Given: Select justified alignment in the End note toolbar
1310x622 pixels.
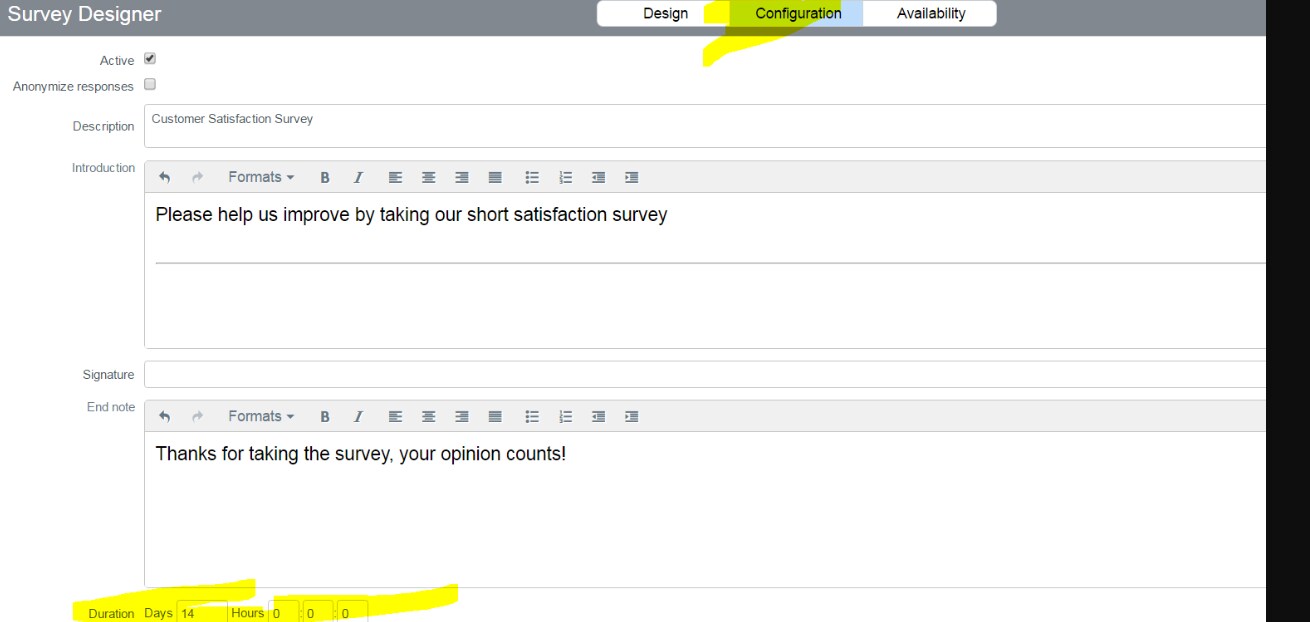Looking at the screenshot, I should point(494,416).
